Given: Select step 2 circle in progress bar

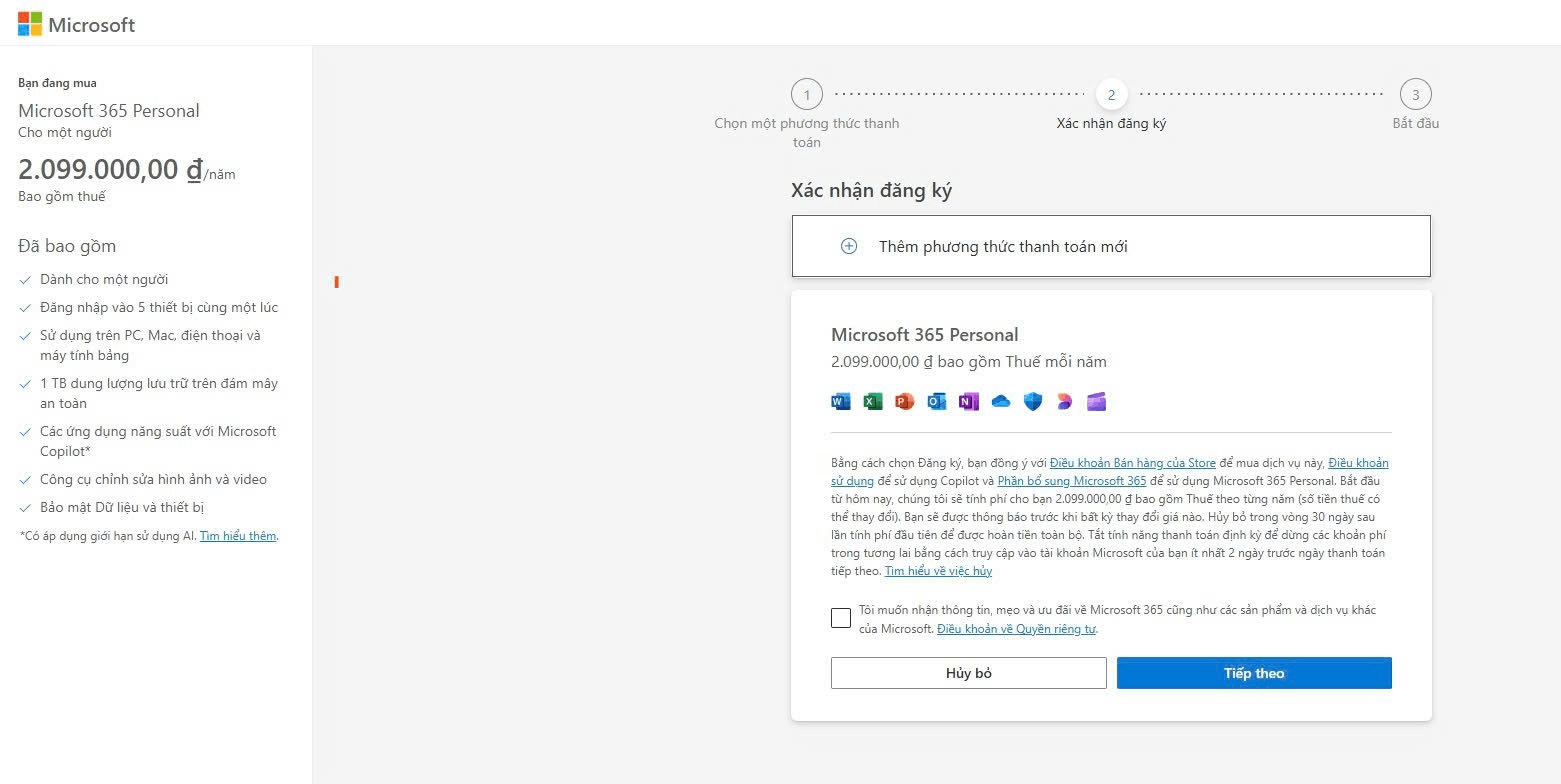Looking at the screenshot, I should (x=1111, y=95).
